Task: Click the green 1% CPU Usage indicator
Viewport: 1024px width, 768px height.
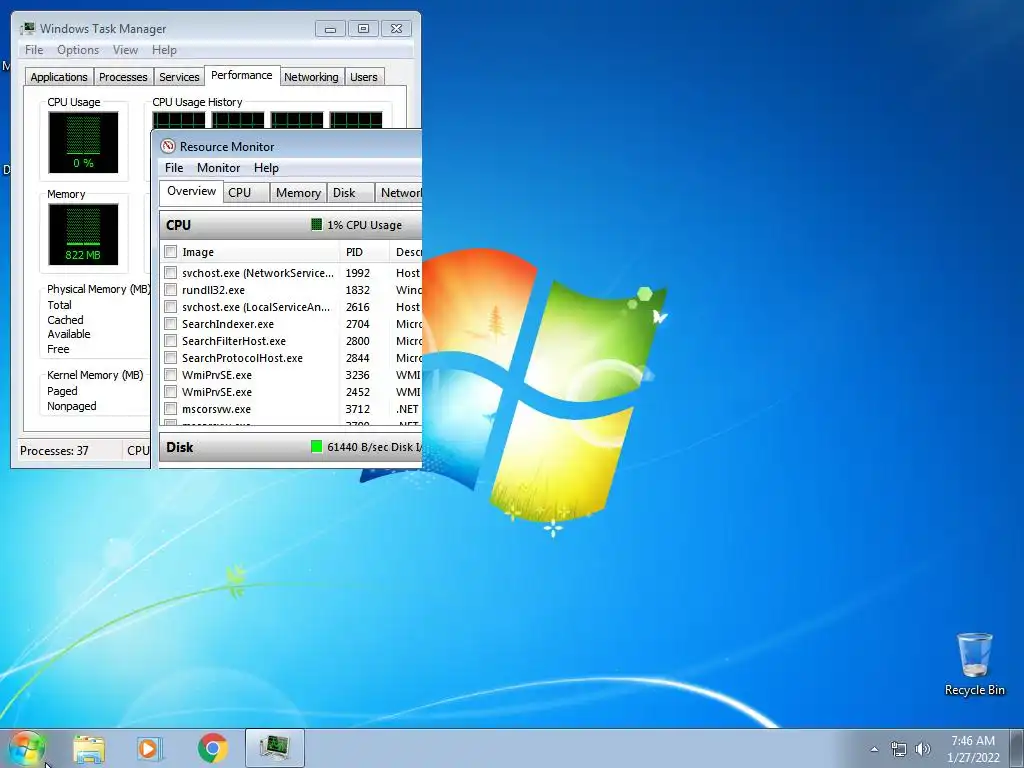Action: (317, 225)
